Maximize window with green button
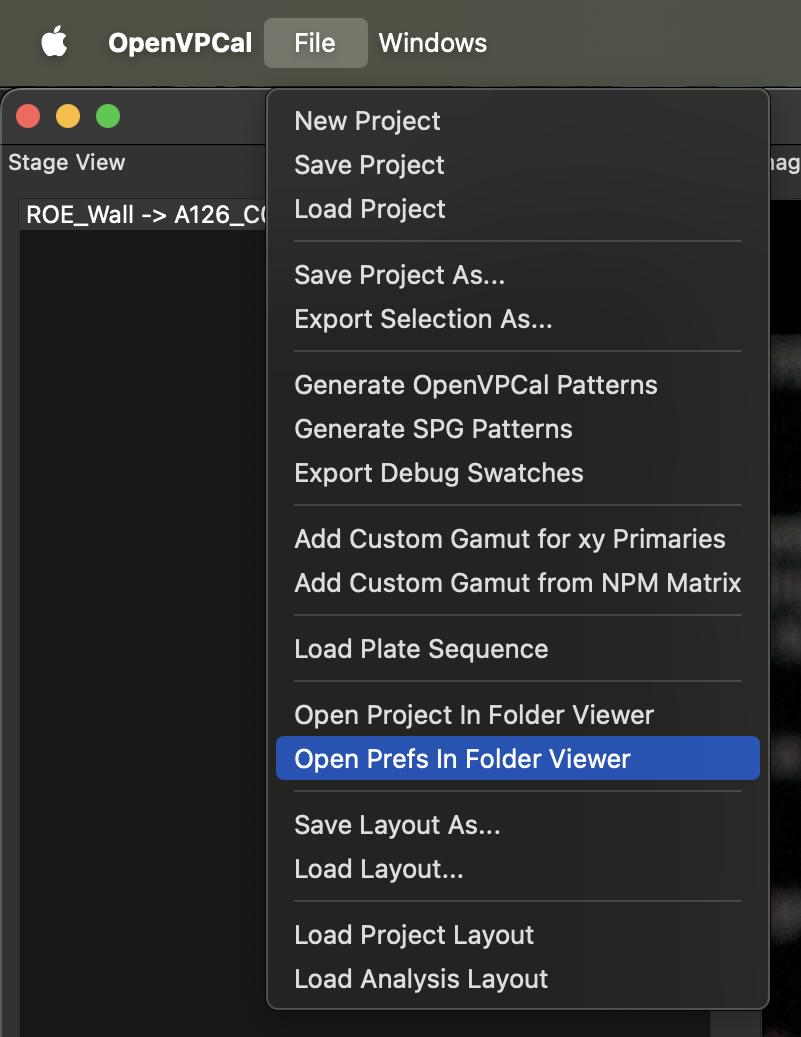The height and width of the screenshot is (1037, 801). tap(108, 116)
